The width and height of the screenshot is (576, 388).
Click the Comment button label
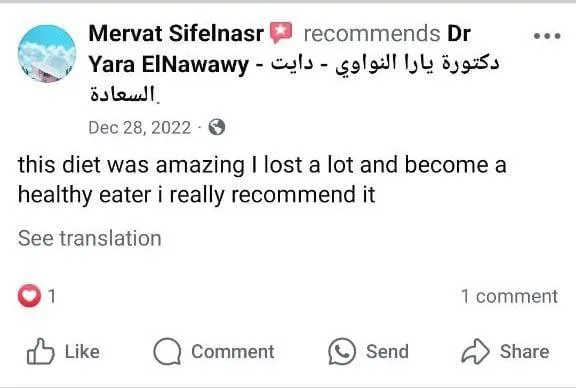pyautogui.click(x=233, y=352)
